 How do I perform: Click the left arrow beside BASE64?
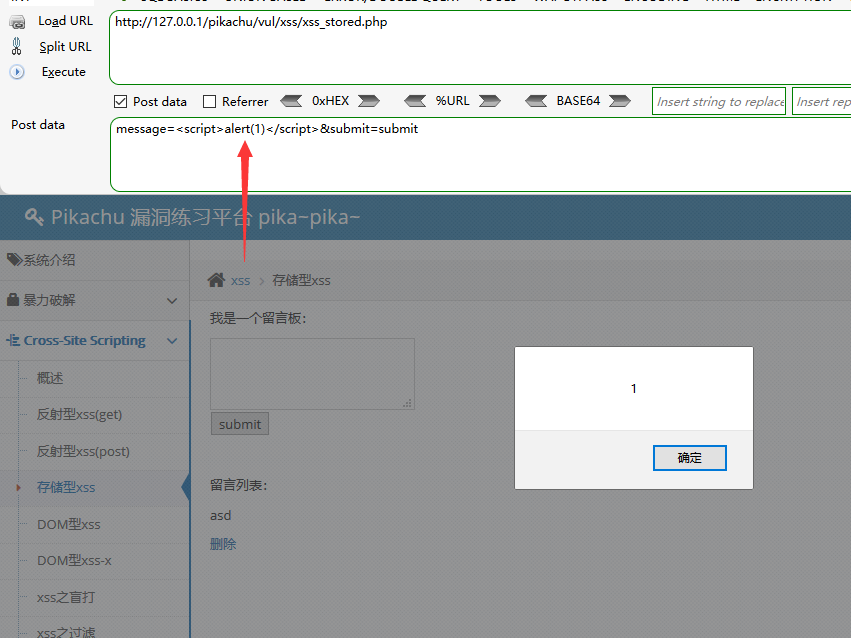[536, 101]
